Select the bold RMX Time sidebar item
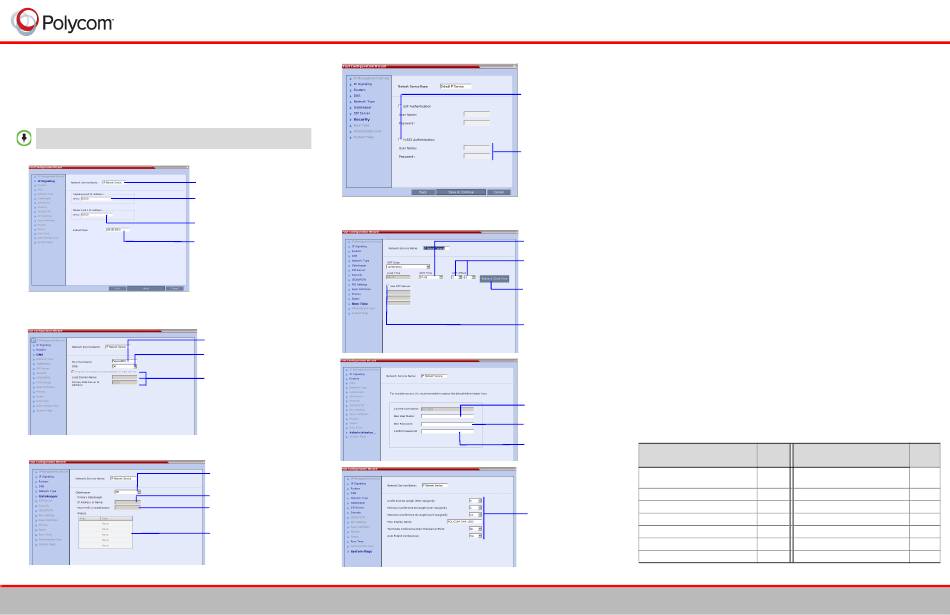 (360, 304)
